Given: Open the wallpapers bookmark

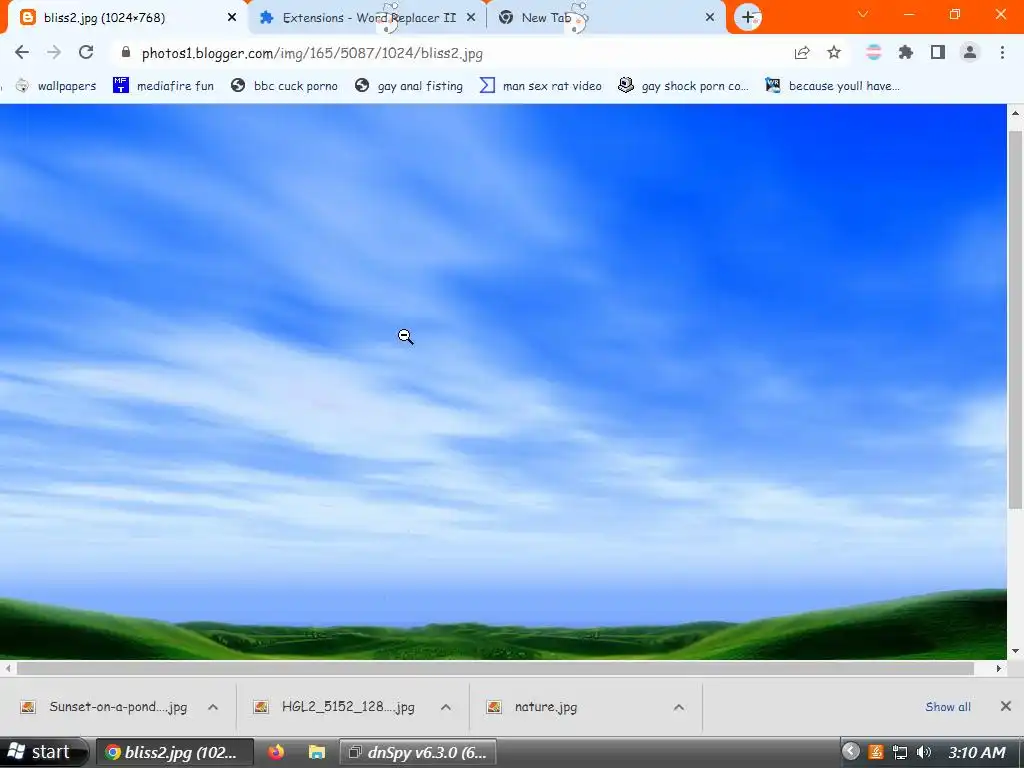Looking at the screenshot, I should pos(56,86).
